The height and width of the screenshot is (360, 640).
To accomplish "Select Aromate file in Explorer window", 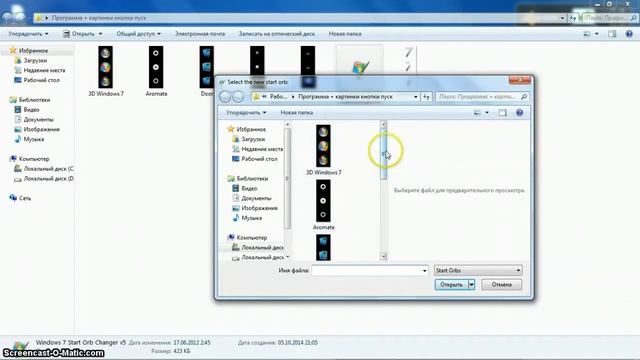I will pyautogui.click(x=156, y=71).
